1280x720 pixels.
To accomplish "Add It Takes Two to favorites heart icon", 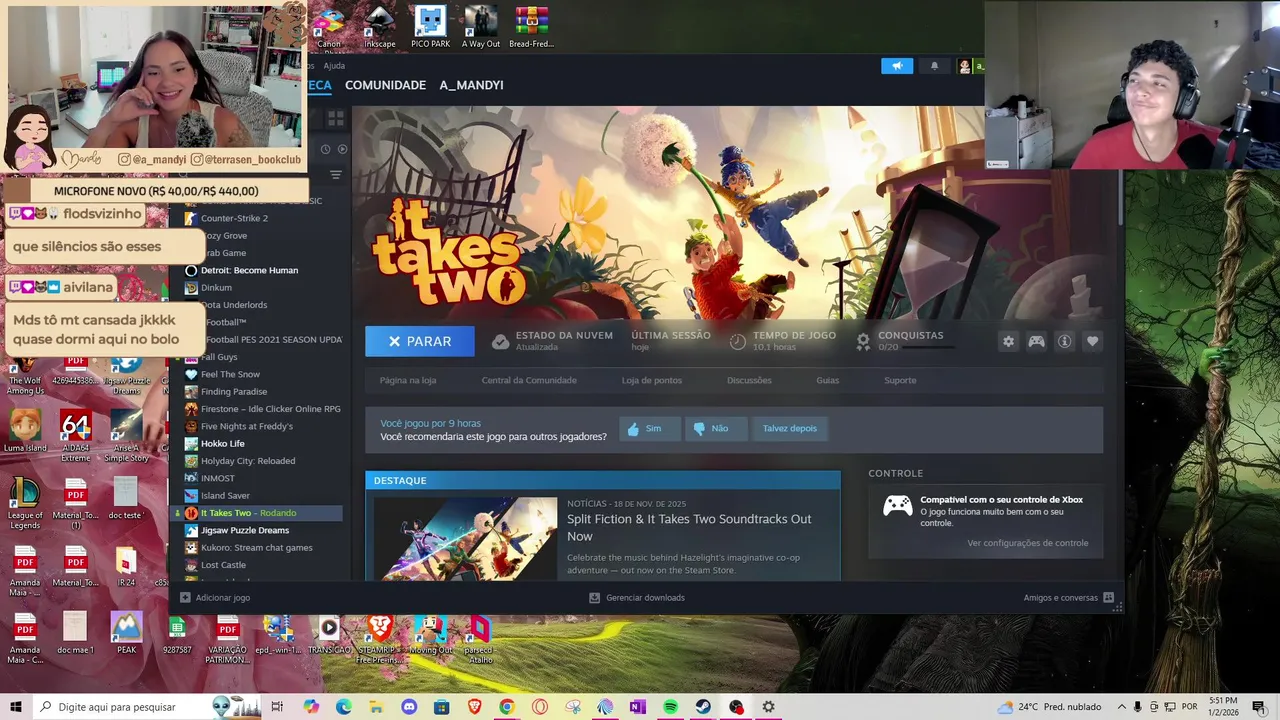I will coord(1092,341).
